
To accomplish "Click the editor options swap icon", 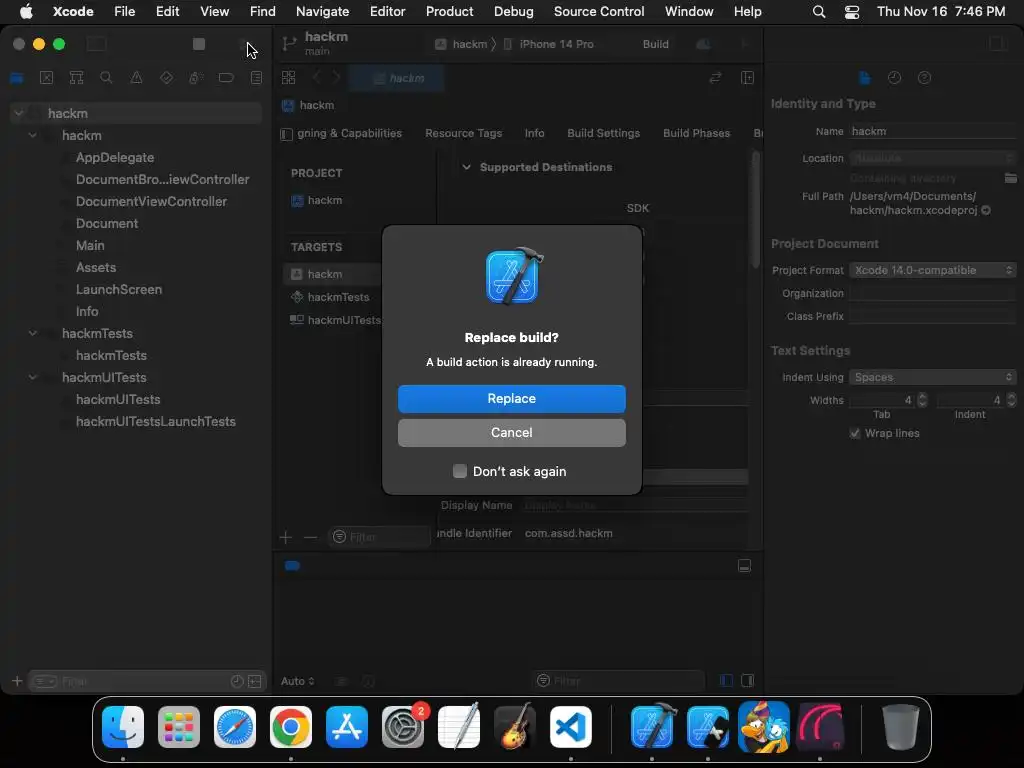I will pos(715,78).
